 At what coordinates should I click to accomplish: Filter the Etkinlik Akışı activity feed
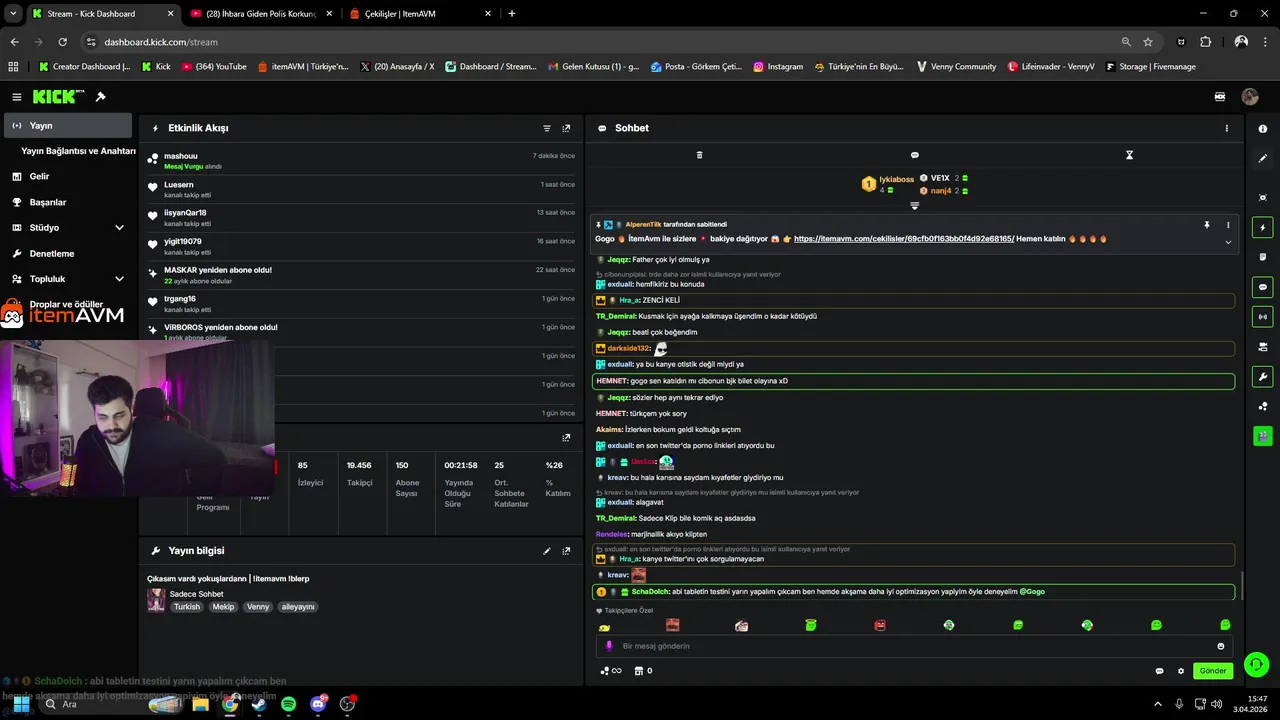point(547,128)
